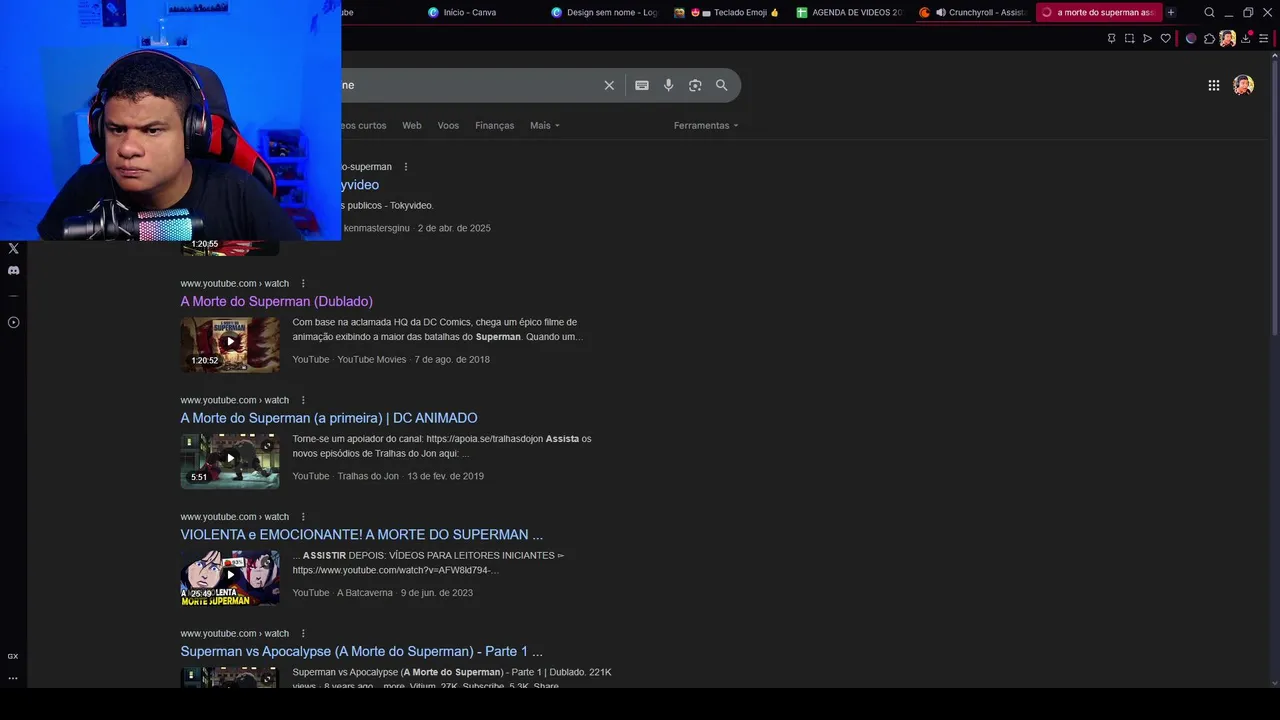Mute the Crunchyroll tab audio icon
The image size is (1280, 720).
coord(941,13)
